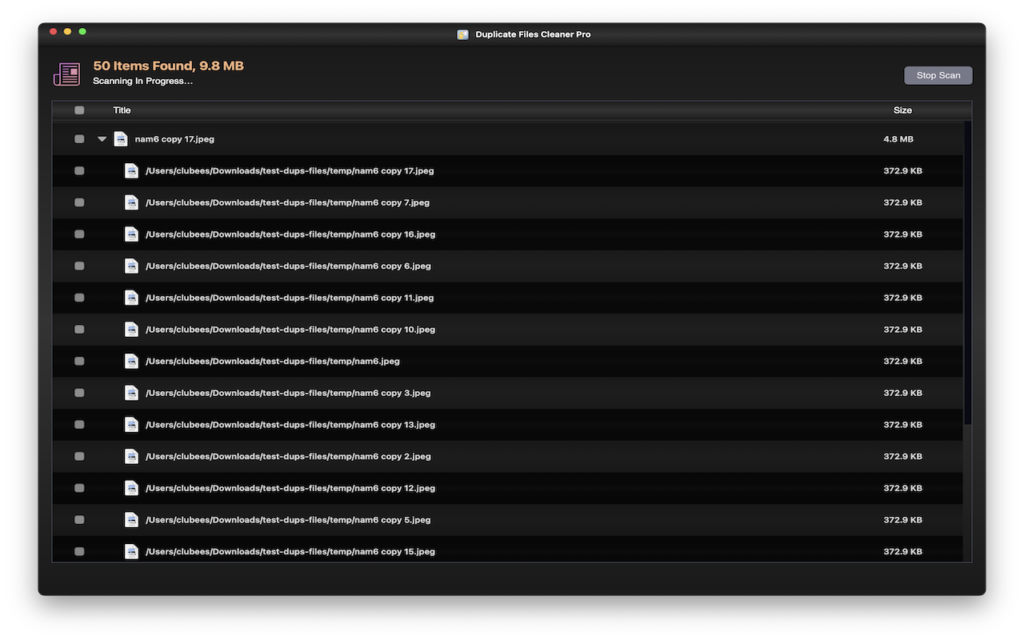Select checkbox for nam6 copy 6.jpeg
Screen dimensions: 1024x640
click(79, 266)
